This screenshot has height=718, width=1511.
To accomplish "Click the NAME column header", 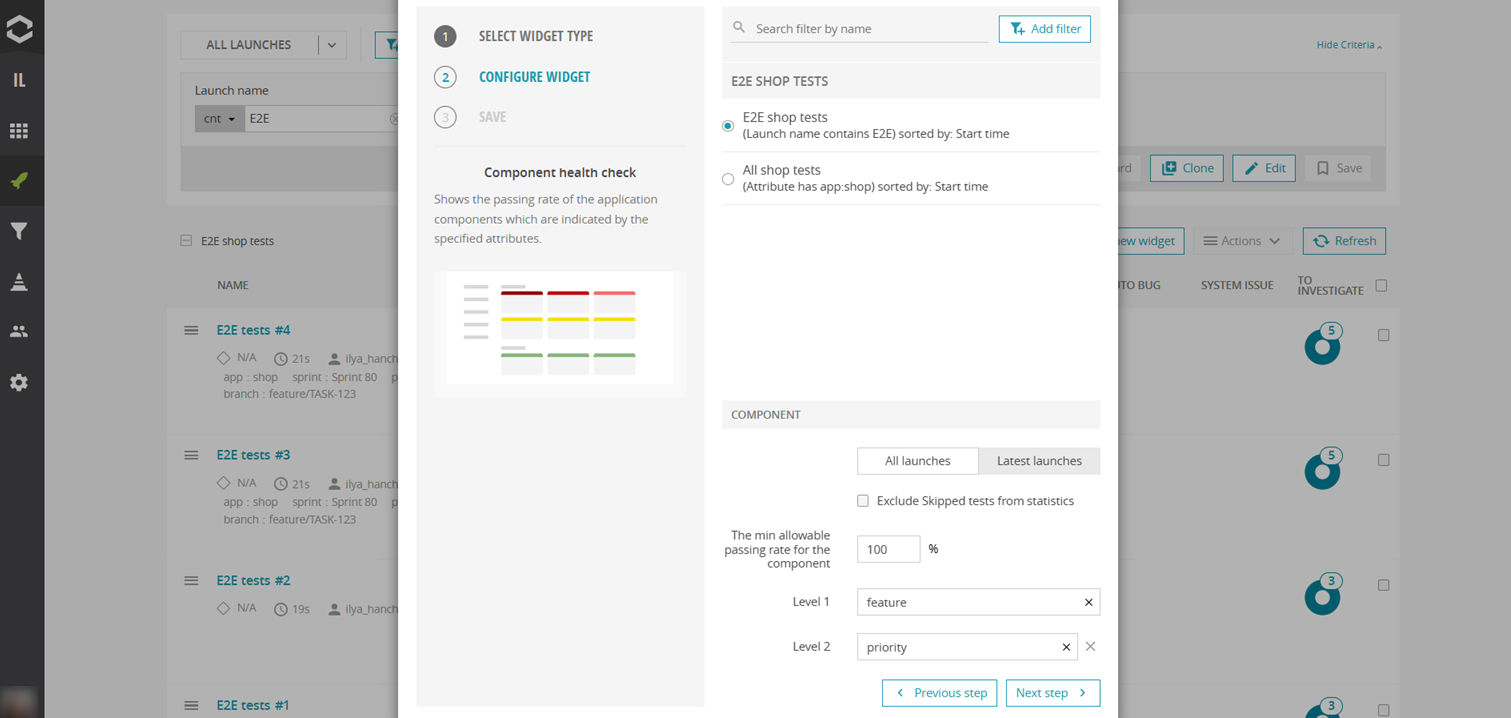I will click(x=232, y=285).
